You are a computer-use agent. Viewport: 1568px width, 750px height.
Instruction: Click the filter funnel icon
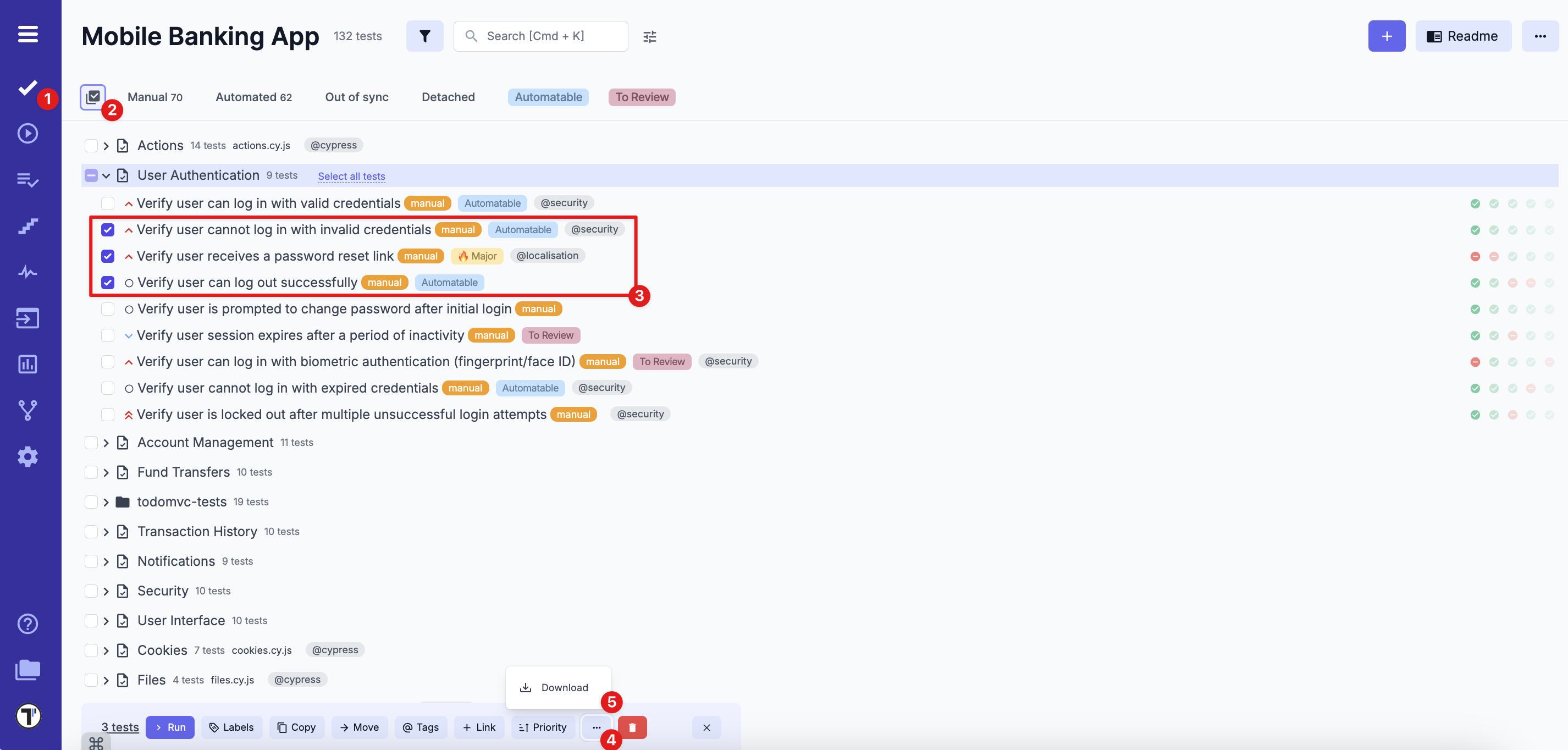tap(424, 36)
